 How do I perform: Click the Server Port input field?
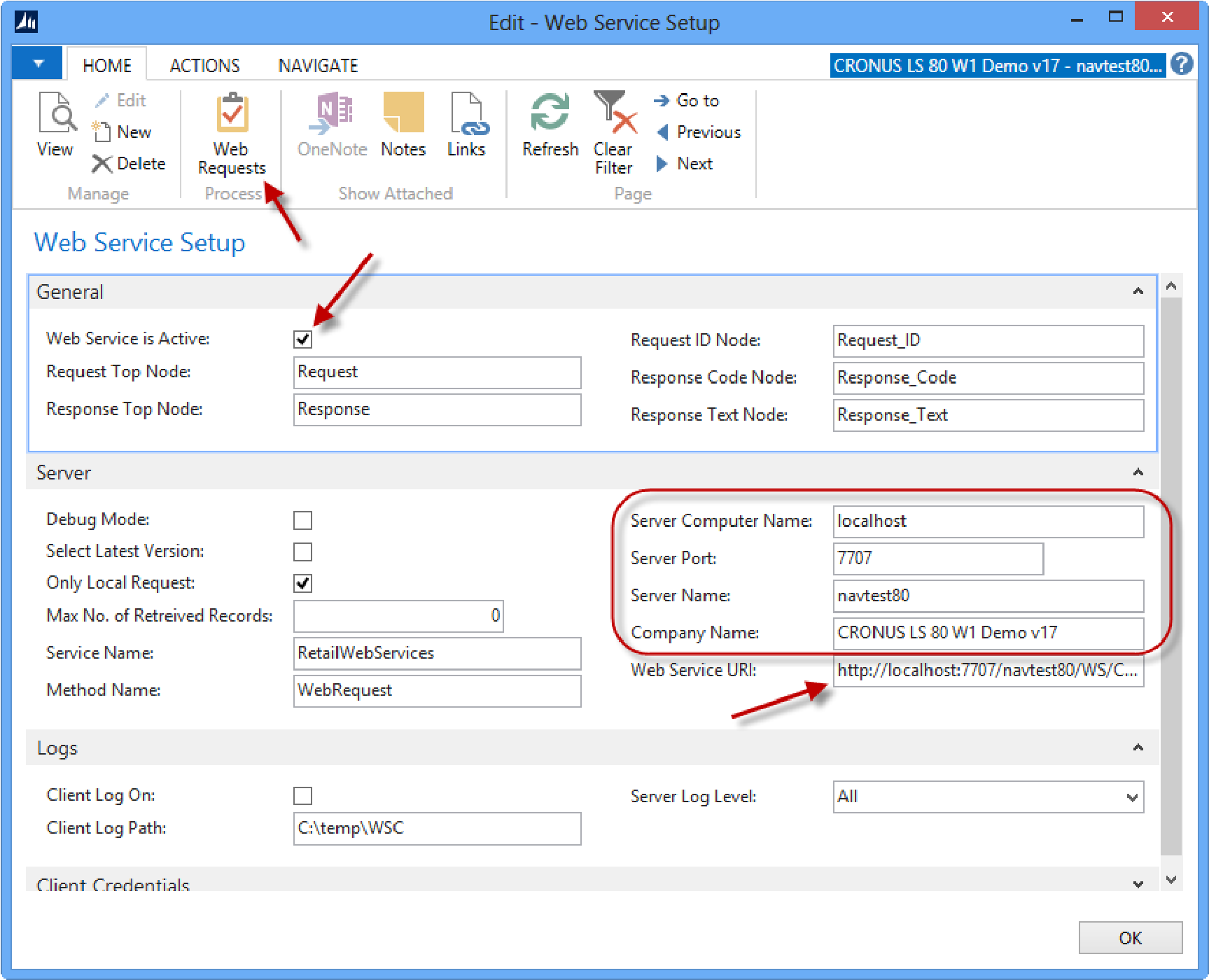coord(937,559)
